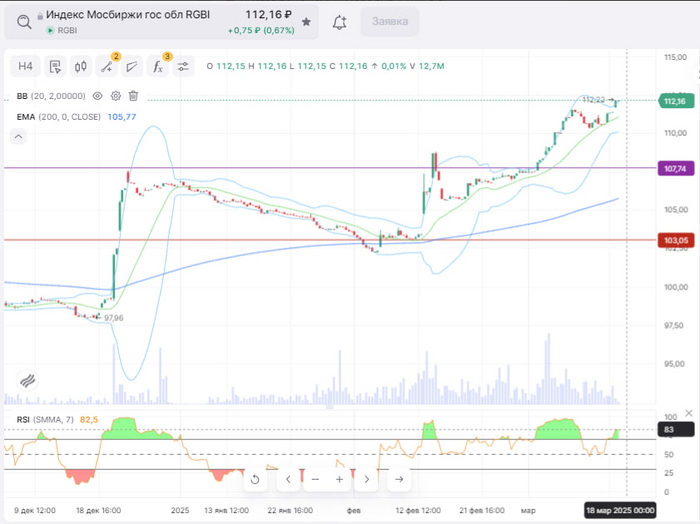Reset chart view with circular arrow
This screenshot has width=700, height=524.
pos(255,480)
